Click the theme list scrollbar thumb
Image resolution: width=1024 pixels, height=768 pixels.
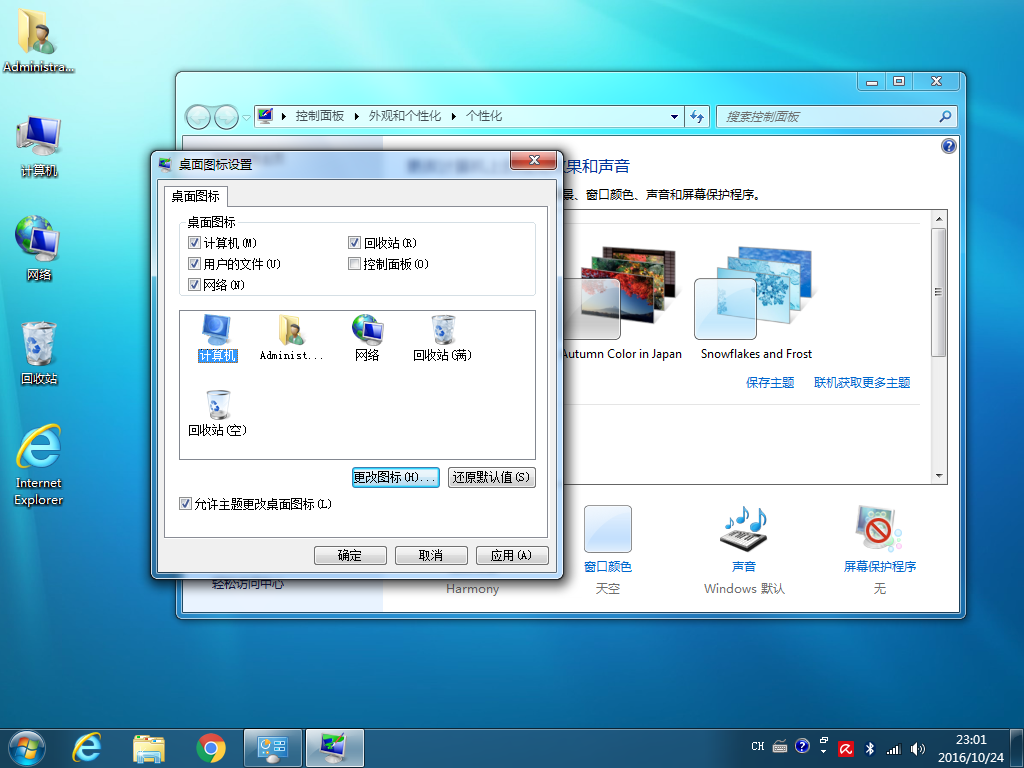point(938,292)
